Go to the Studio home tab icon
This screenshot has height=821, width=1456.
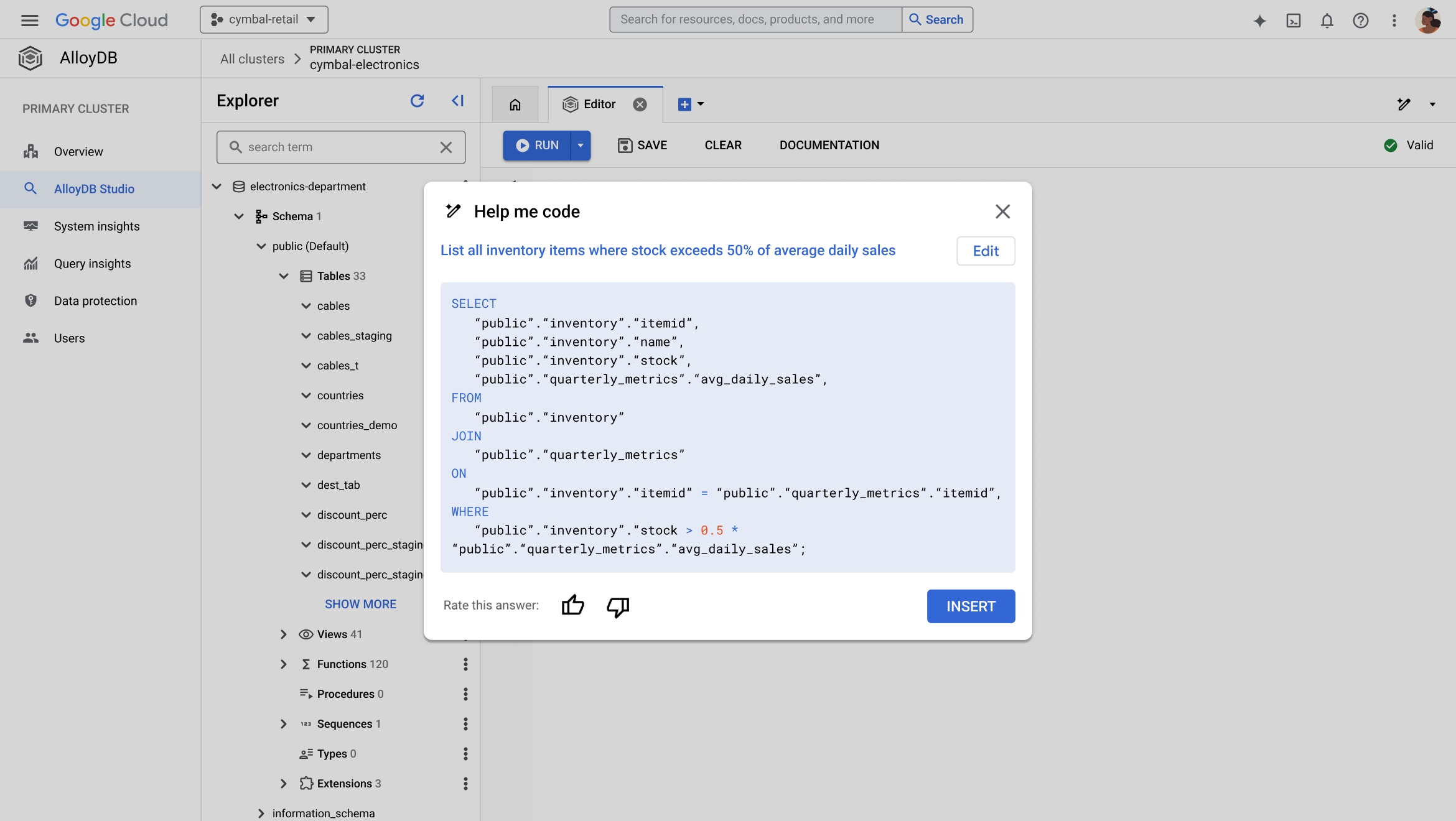tap(515, 104)
